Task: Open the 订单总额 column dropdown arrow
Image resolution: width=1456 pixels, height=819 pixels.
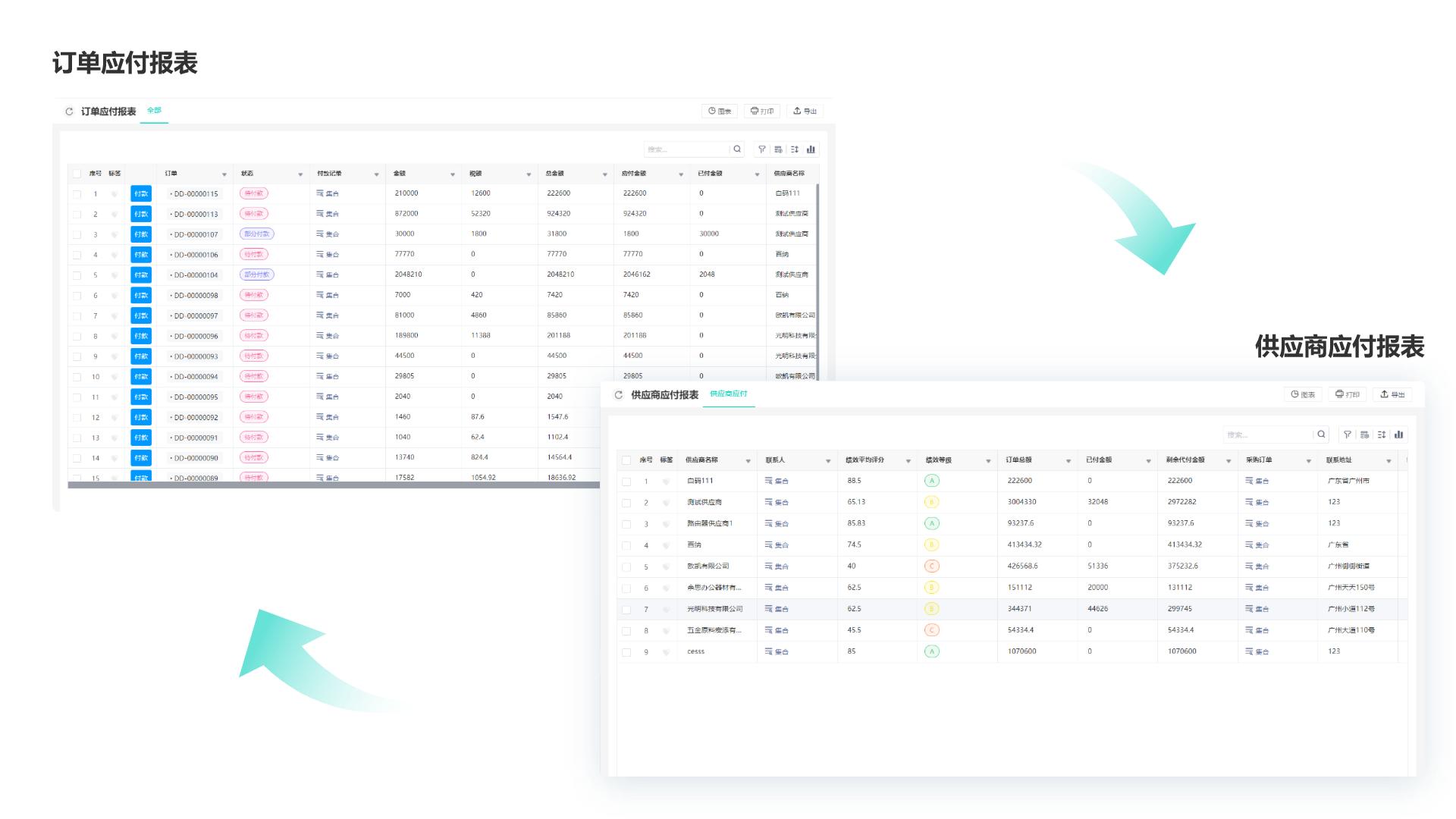Action: 1068,461
